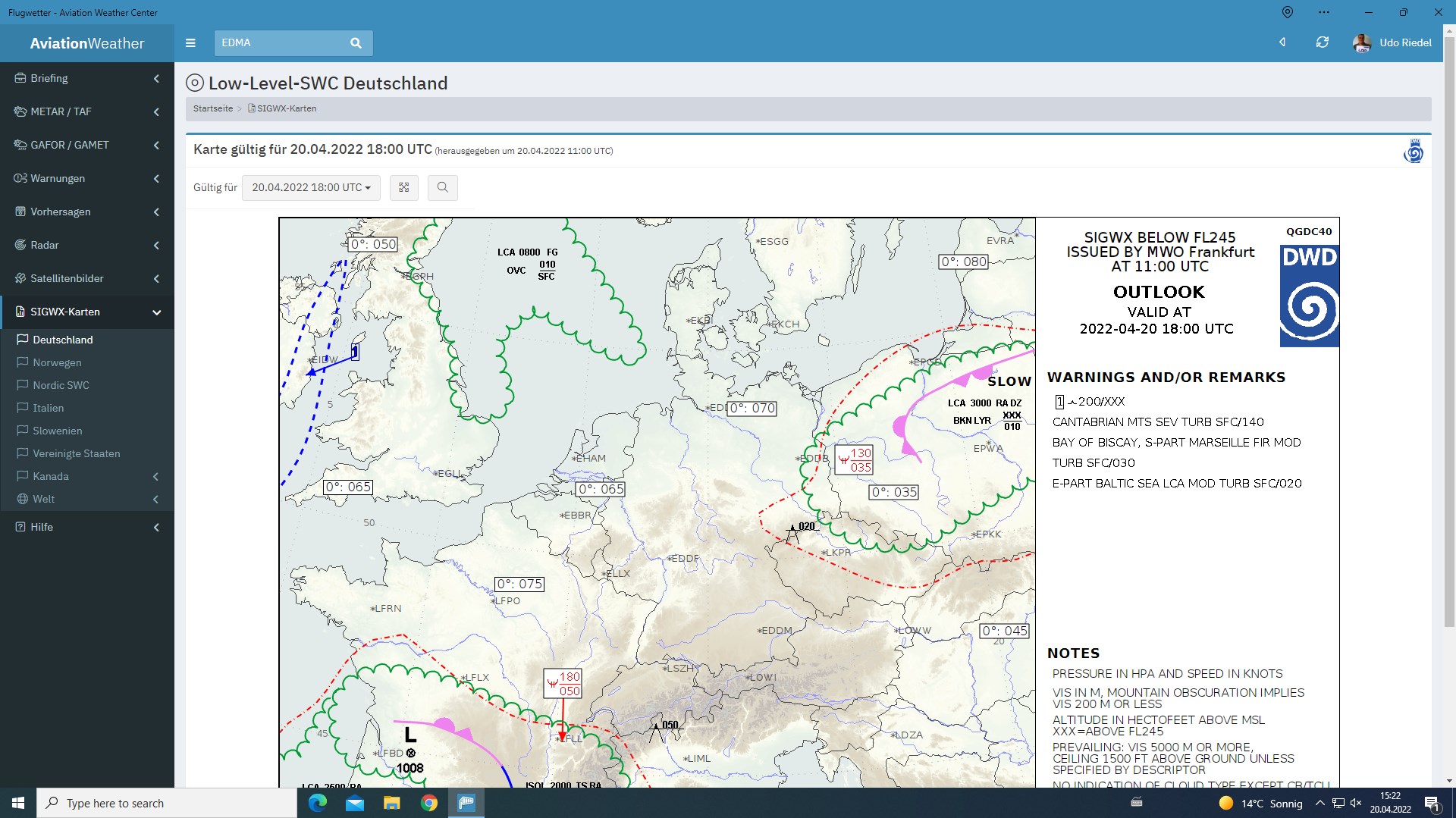Open Mail app from taskbar

354,803
